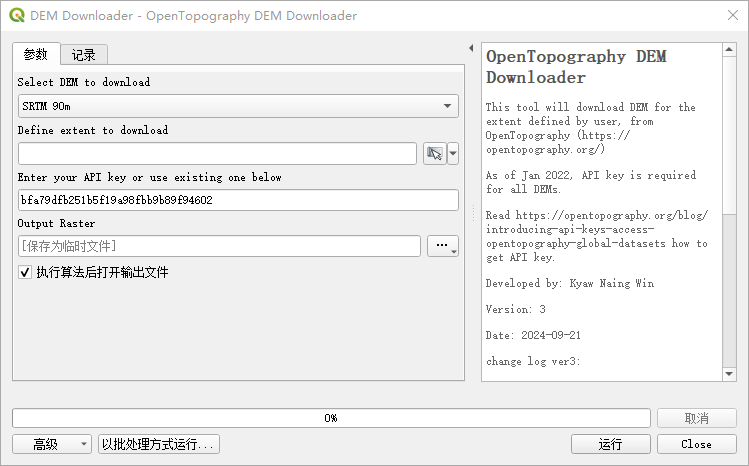
Task: Click the QGIS logo in the title bar
Action: tap(17, 15)
